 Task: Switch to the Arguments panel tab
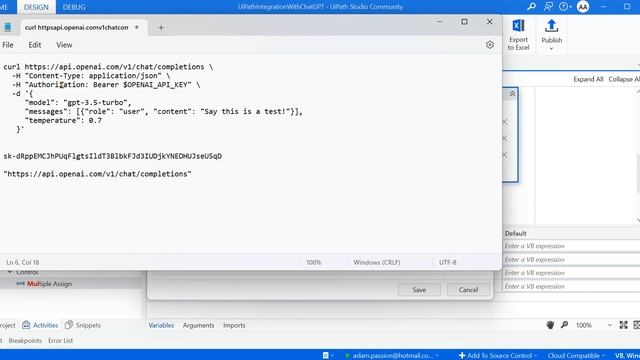[x=198, y=325]
